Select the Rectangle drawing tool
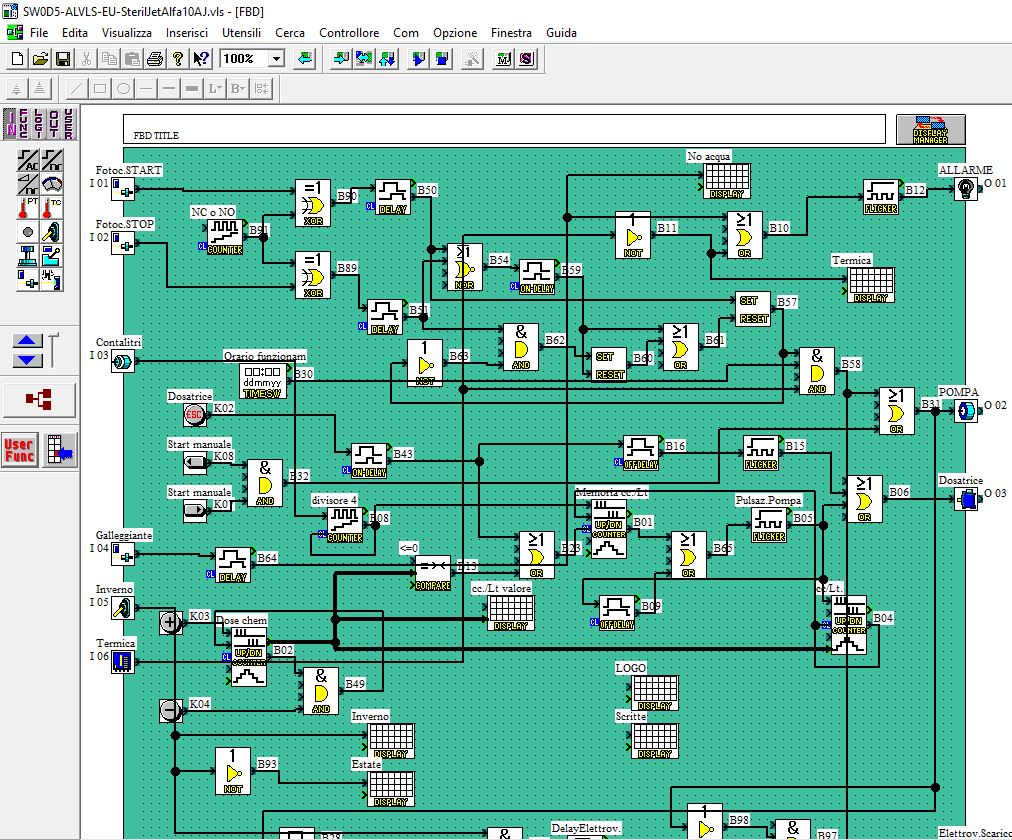 [100, 88]
